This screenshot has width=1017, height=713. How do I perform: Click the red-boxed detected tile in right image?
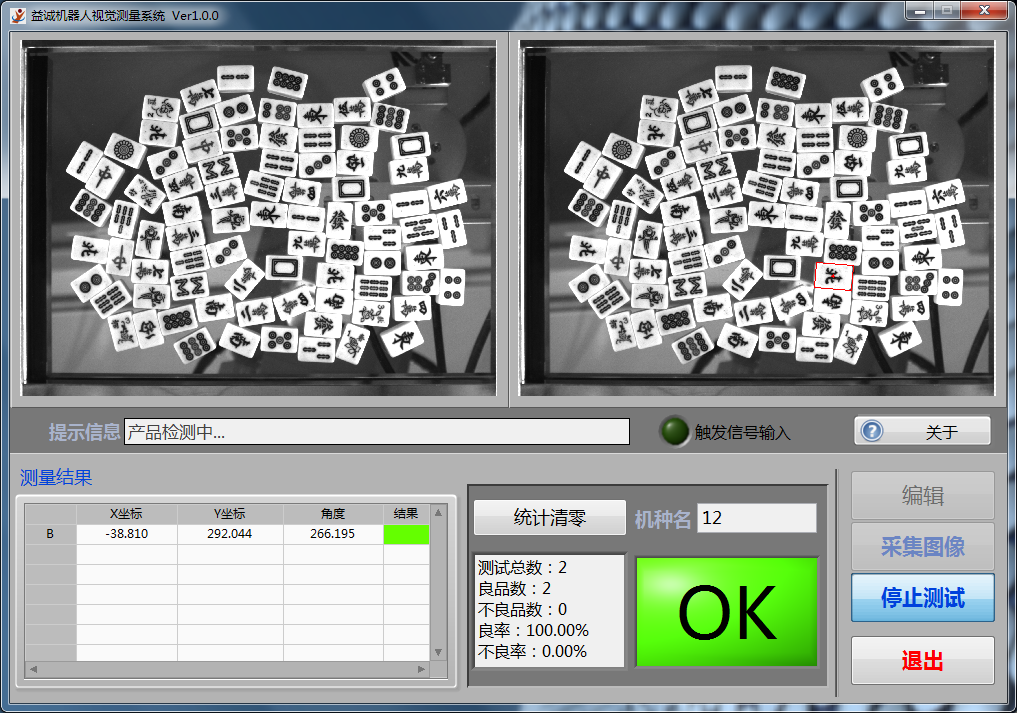point(834,277)
